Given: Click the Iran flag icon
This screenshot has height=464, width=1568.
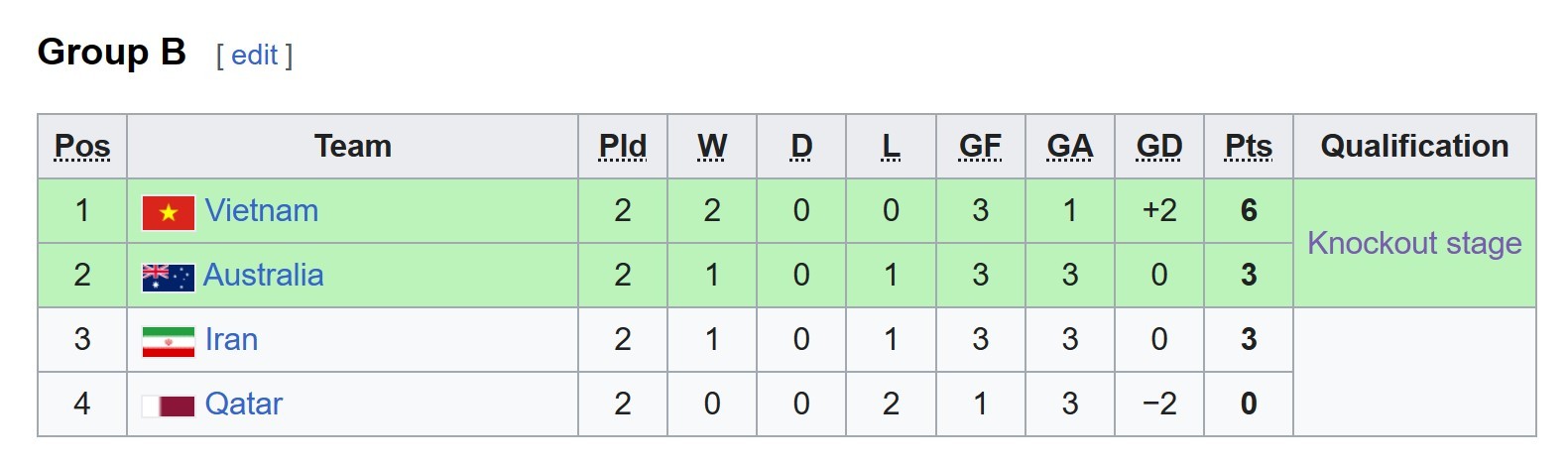Looking at the screenshot, I should pyautogui.click(x=169, y=341).
